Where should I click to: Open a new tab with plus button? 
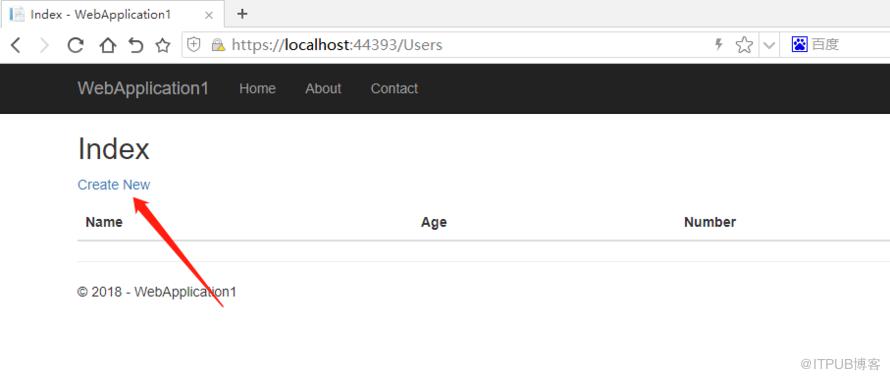[x=242, y=14]
